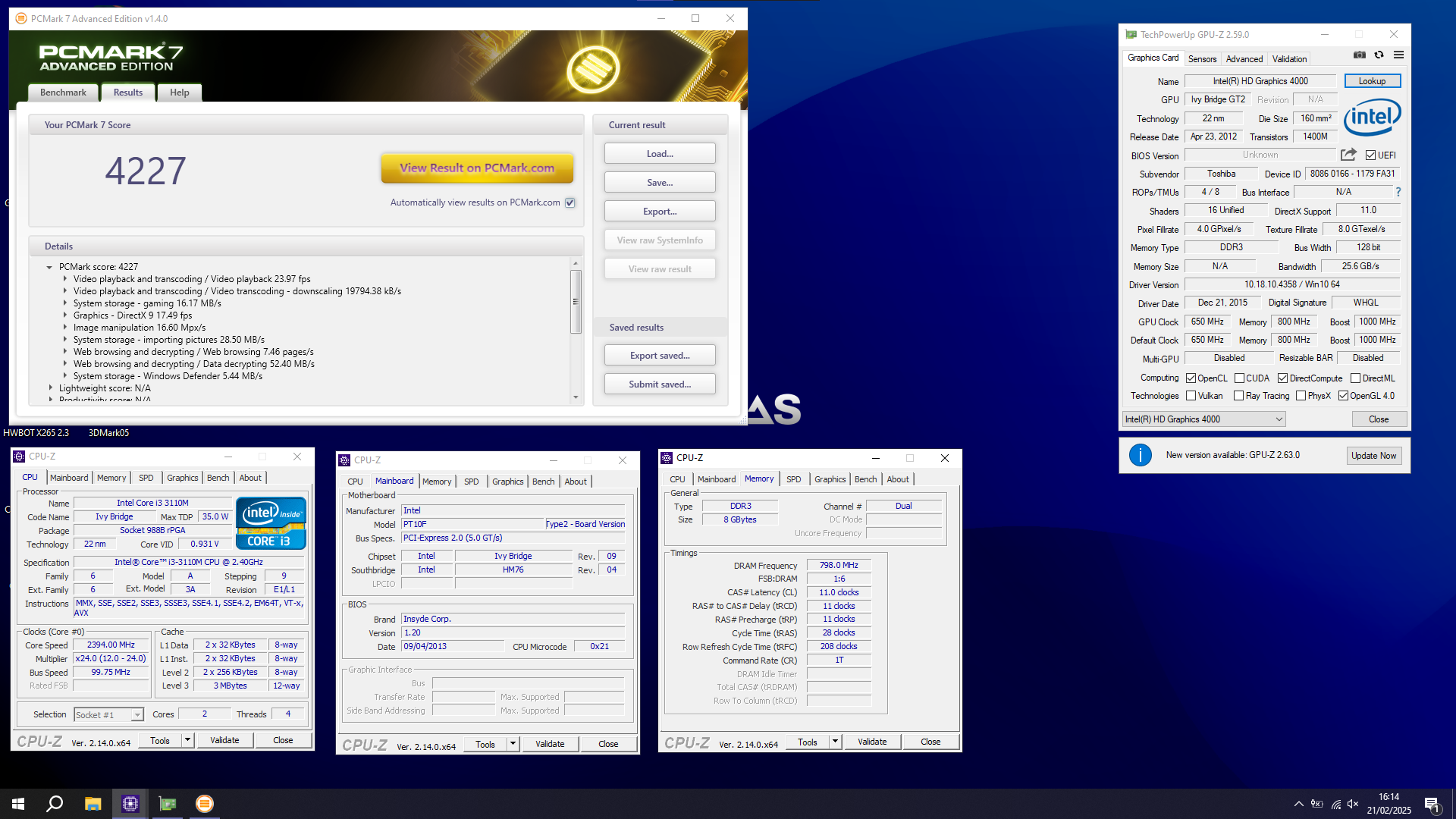This screenshot has width=1456, height=819.
Task: Open the taskbar search icon
Action: [x=55, y=804]
